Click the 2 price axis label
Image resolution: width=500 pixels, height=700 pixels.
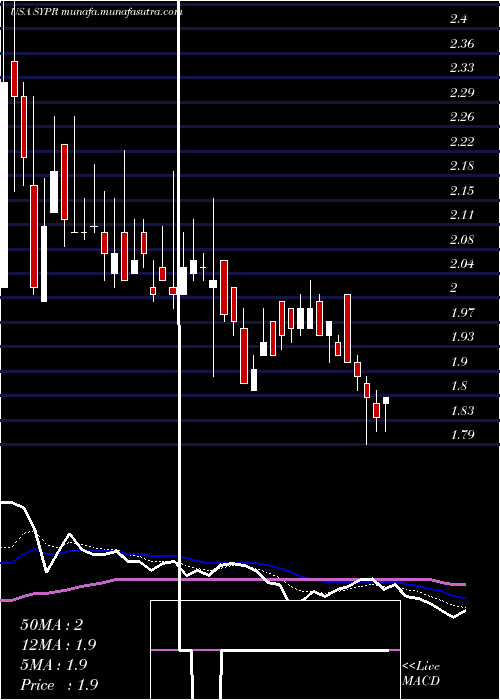[x=454, y=288]
